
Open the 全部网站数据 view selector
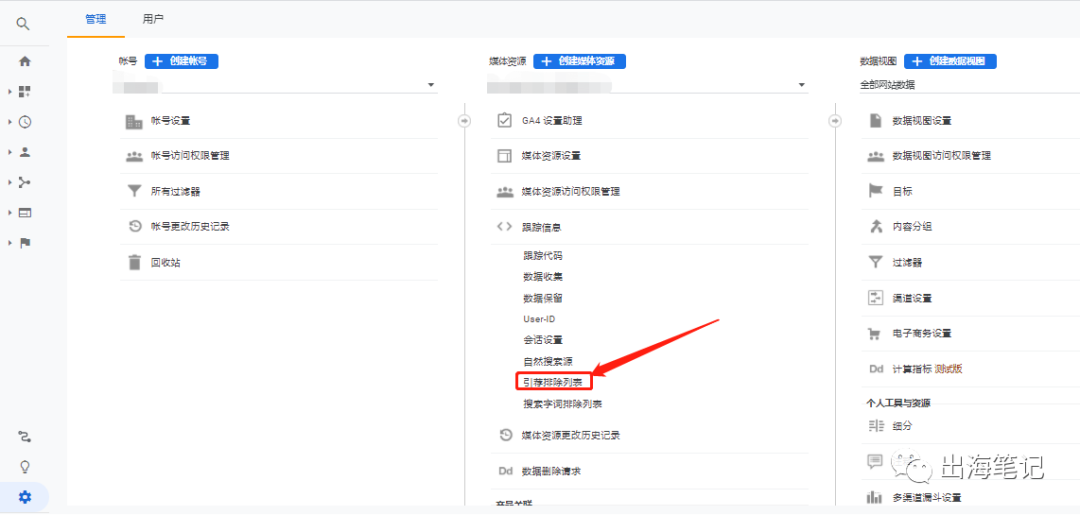pos(970,85)
